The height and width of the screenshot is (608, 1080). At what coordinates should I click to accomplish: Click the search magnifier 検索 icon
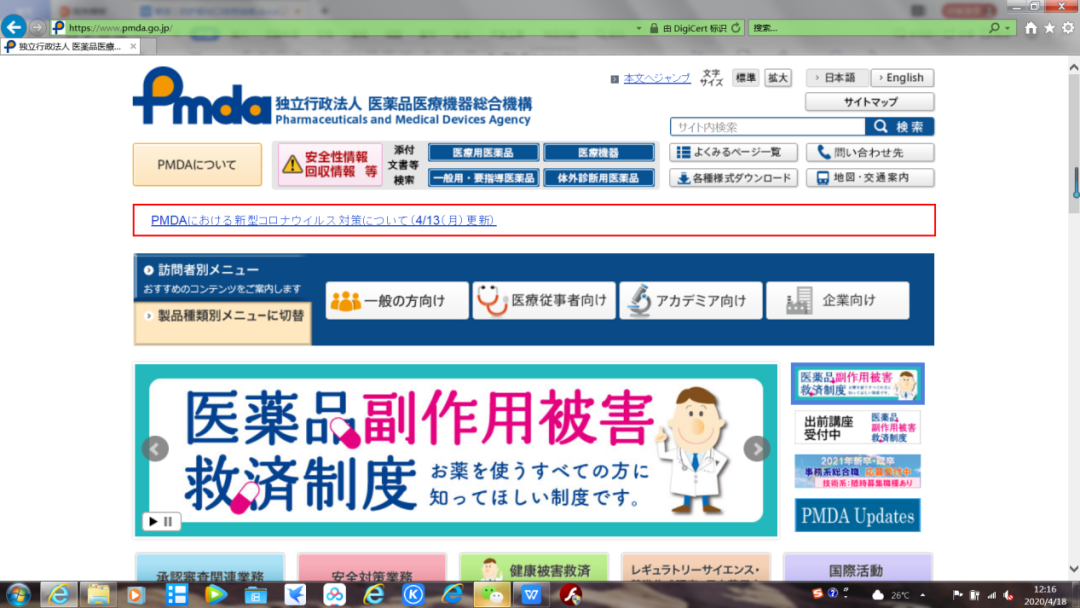(x=878, y=126)
